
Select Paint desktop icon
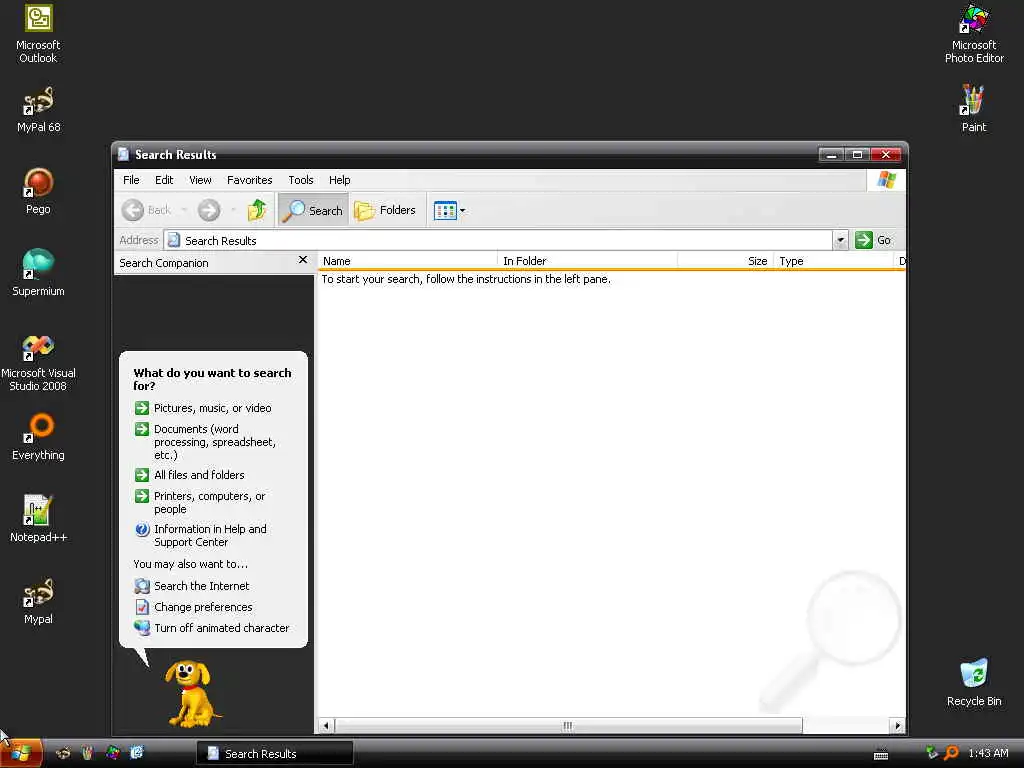pos(974,109)
